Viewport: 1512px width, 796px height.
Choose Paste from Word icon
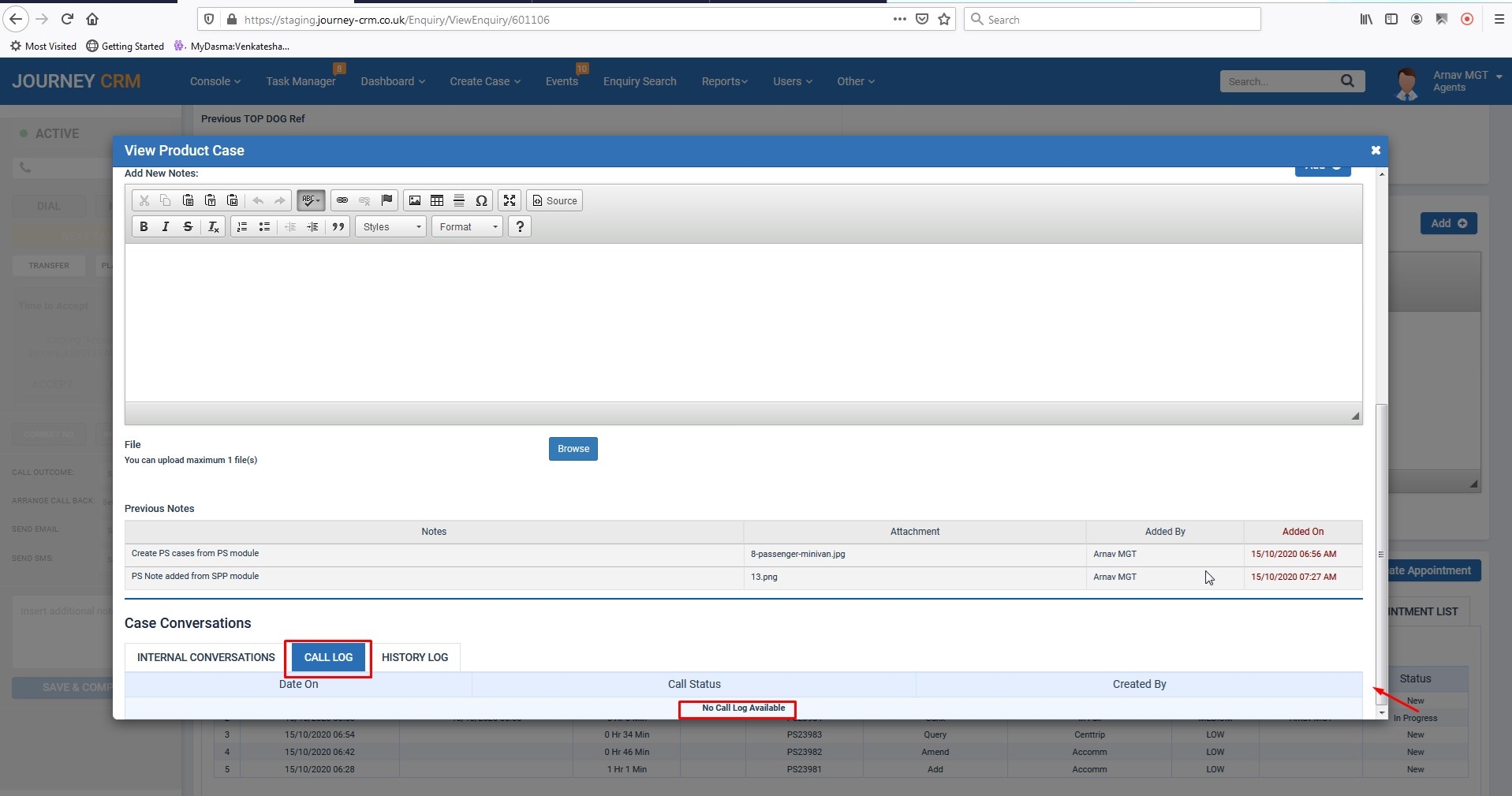[x=232, y=200]
